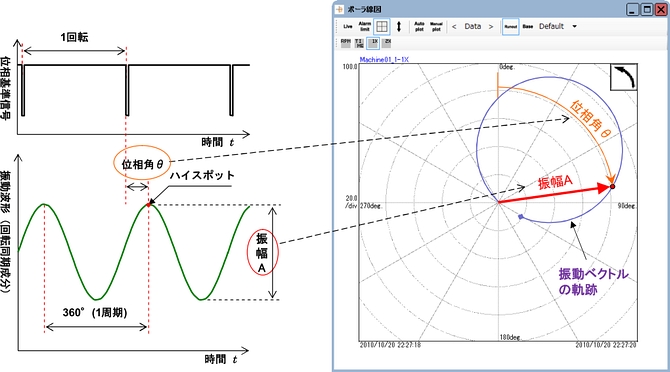Toggle the Runout compensation button

[x=511, y=26]
